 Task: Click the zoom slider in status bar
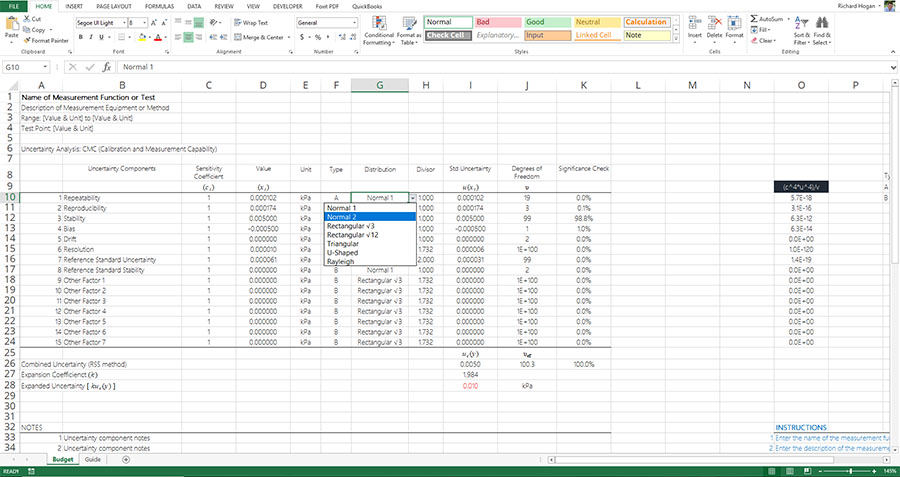pos(850,471)
